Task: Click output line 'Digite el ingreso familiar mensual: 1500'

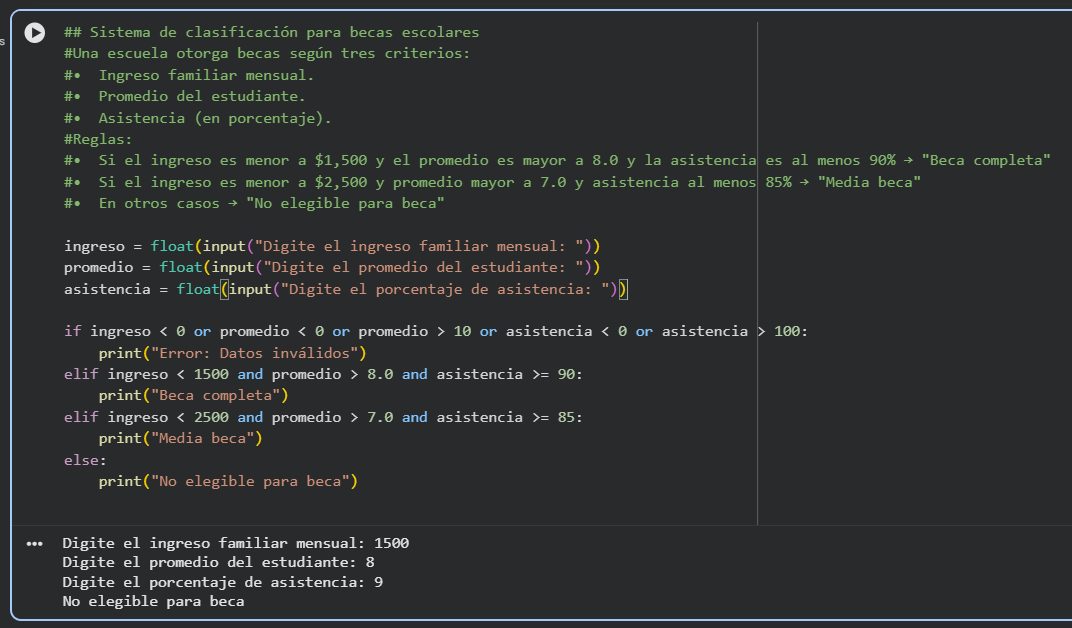Action: 235,543
